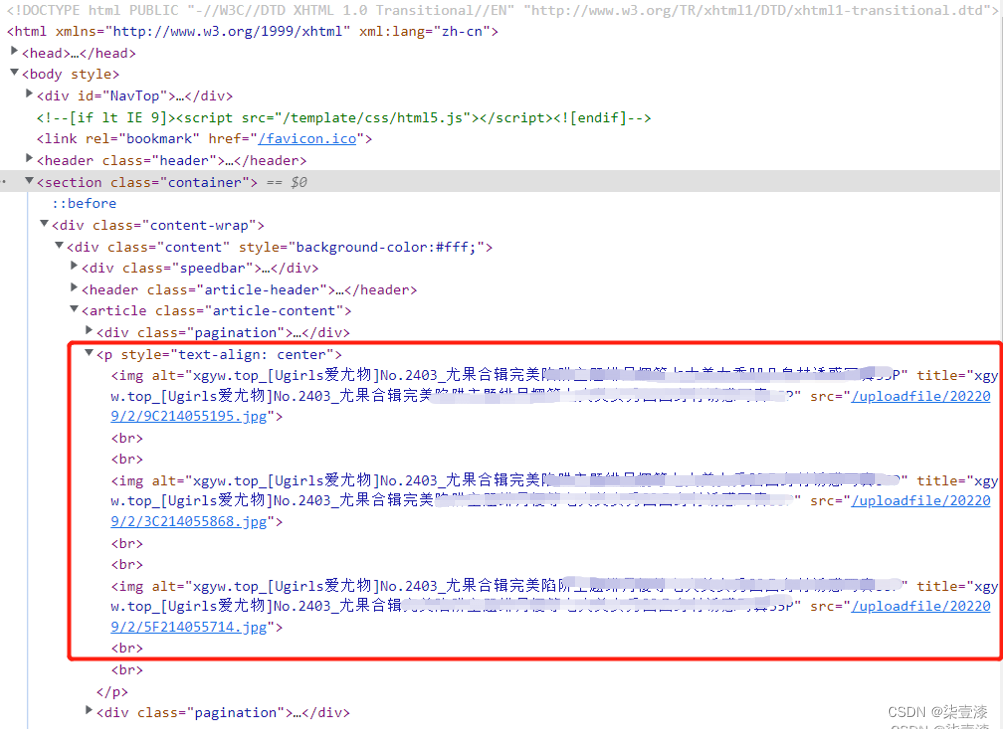Click the "zh-cn" xml:lang attribute value
The image size is (1003, 729).
[462, 31]
